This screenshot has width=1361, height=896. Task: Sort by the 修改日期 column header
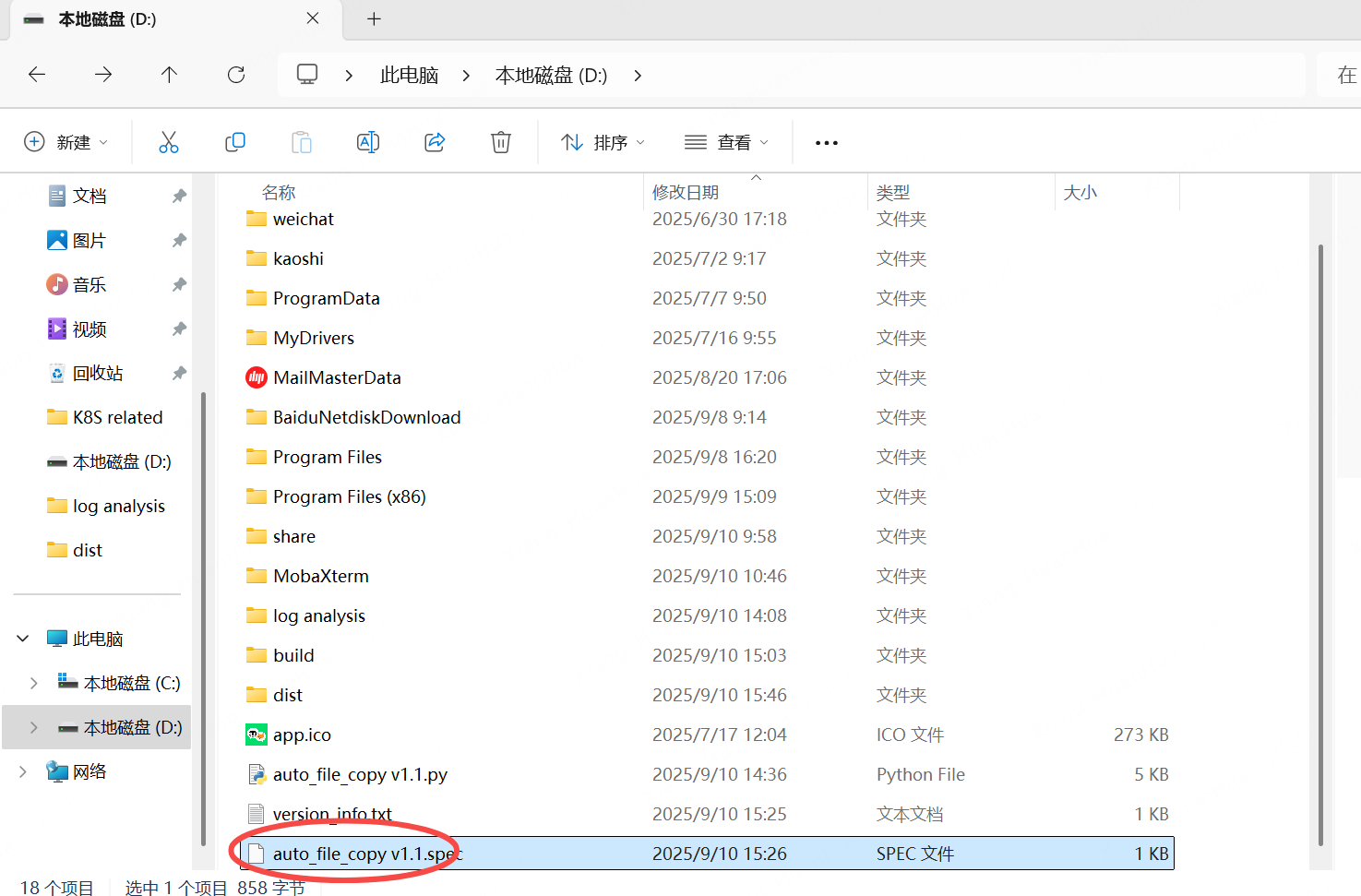685,192
